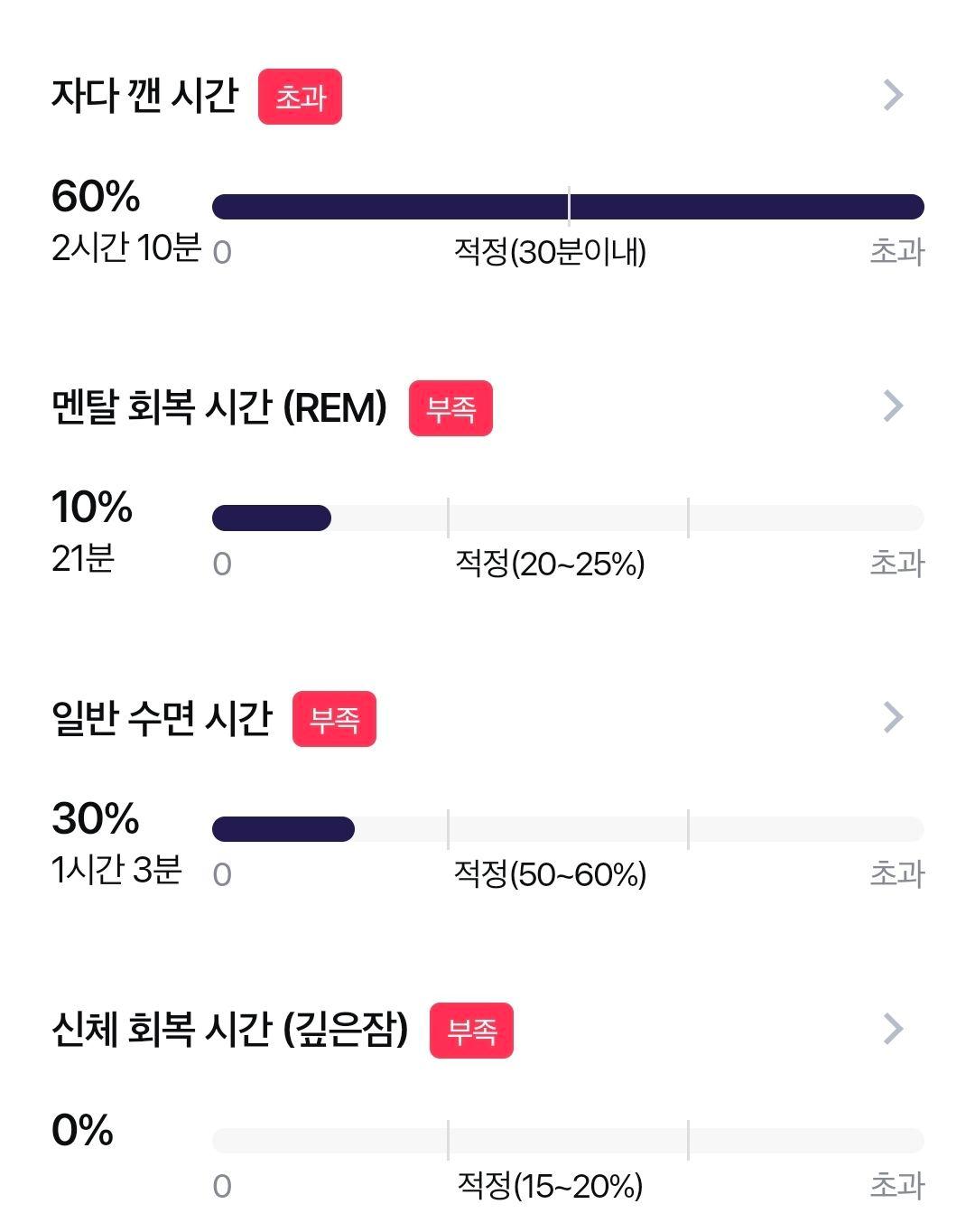Viewport: 975px width, 1232px height.
Task: Select the 일반 수면 시간 heading
Action: click(x=162, y=718)
